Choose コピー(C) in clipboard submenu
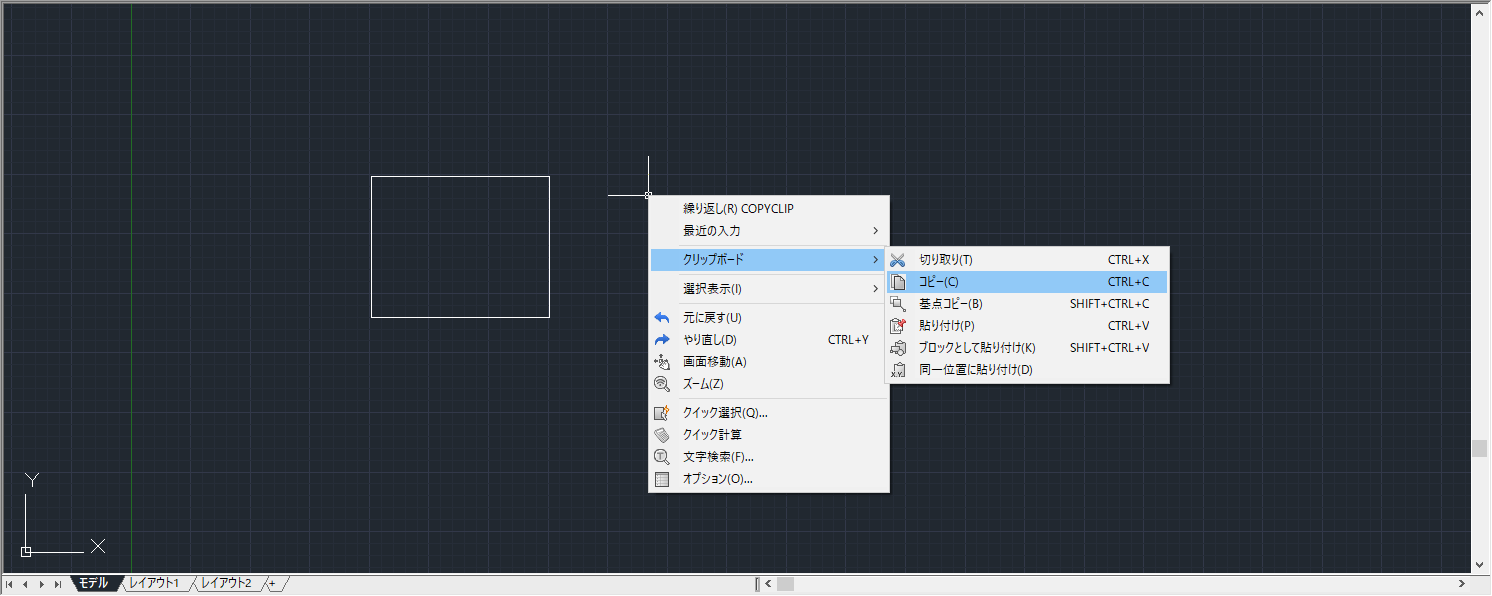This screenshot has width=1492, height=596. [x=1027, y=282]
